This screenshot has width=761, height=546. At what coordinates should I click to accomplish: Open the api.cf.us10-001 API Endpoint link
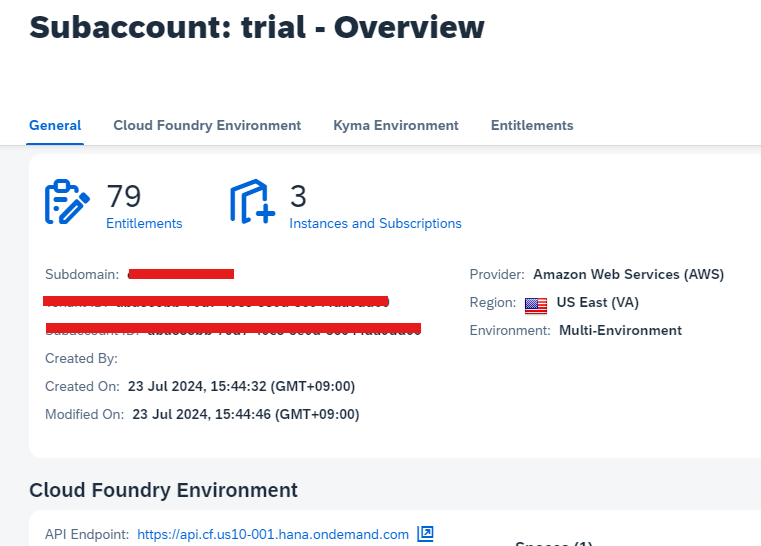coord(273,535)
